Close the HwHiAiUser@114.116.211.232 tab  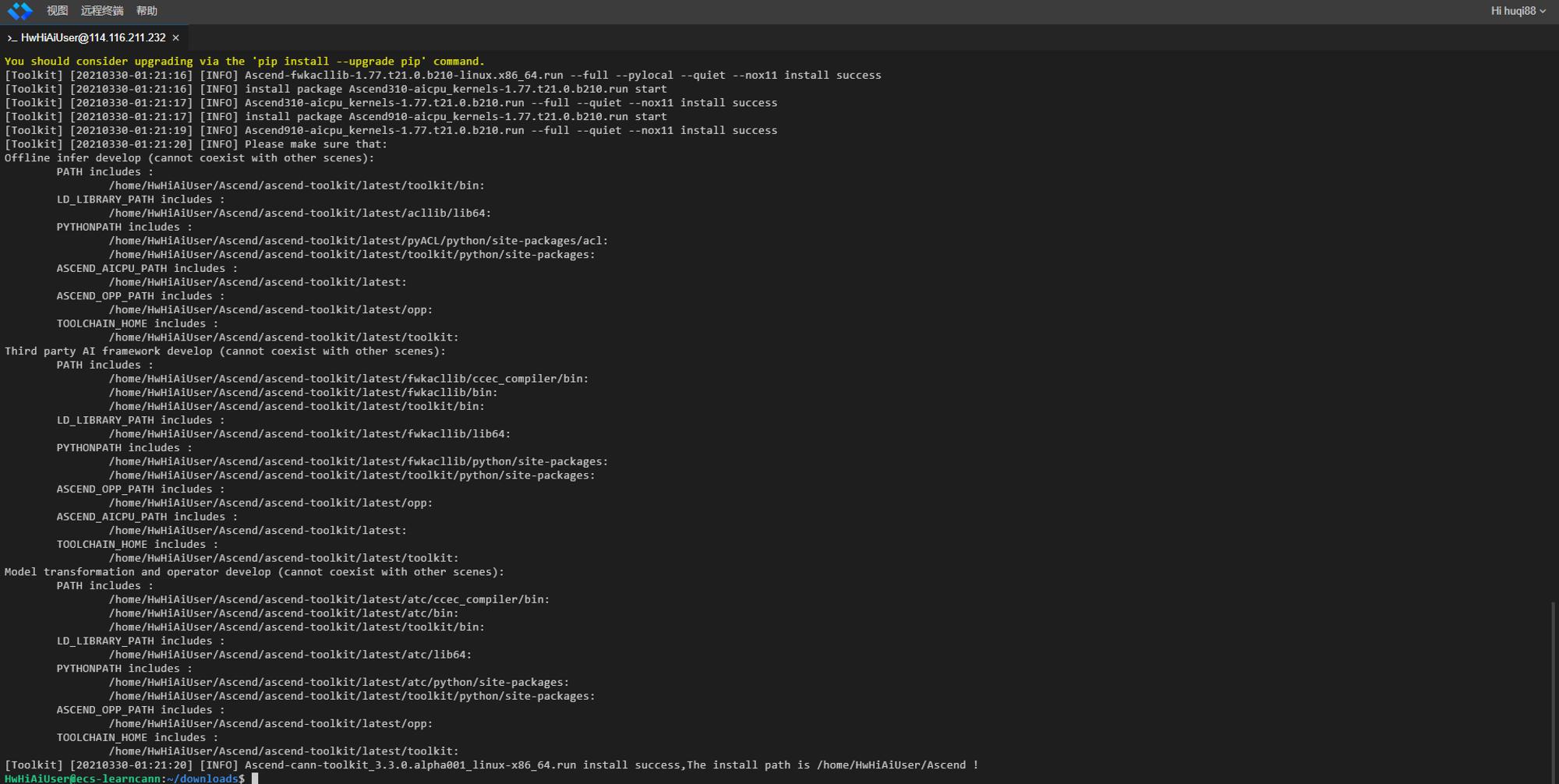(x=175, y=37)
